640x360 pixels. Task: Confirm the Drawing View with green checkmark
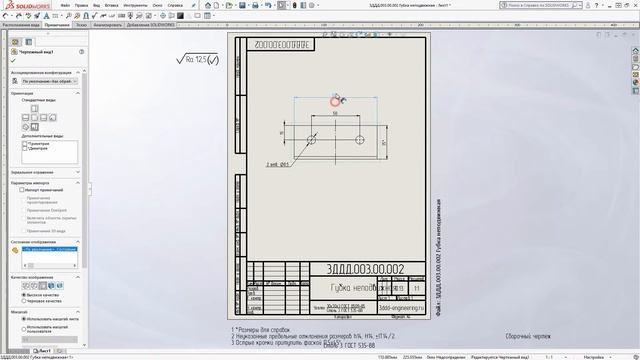coord(13,60)
